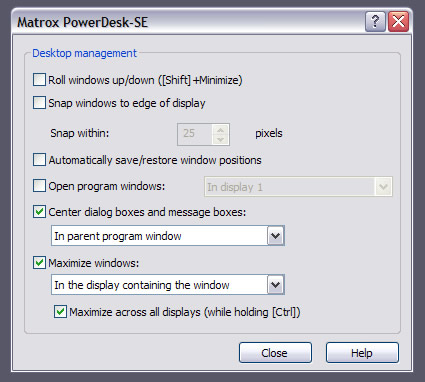Click the context help question mark icon

point(375,22)
